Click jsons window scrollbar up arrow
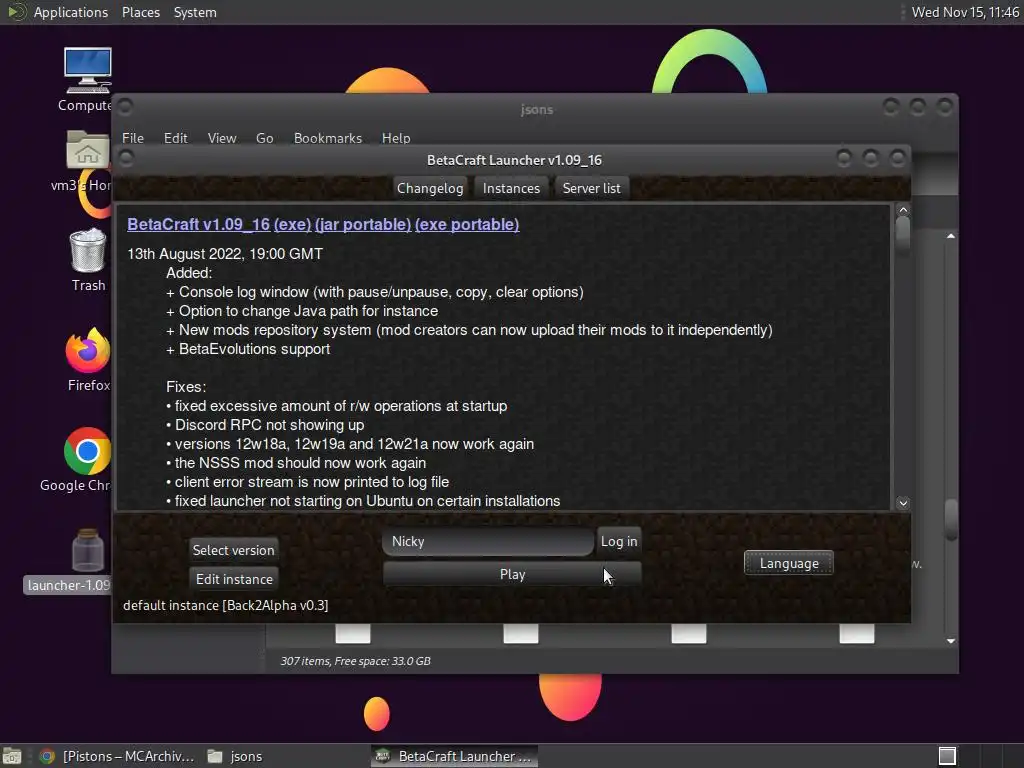 coord(951,236)
